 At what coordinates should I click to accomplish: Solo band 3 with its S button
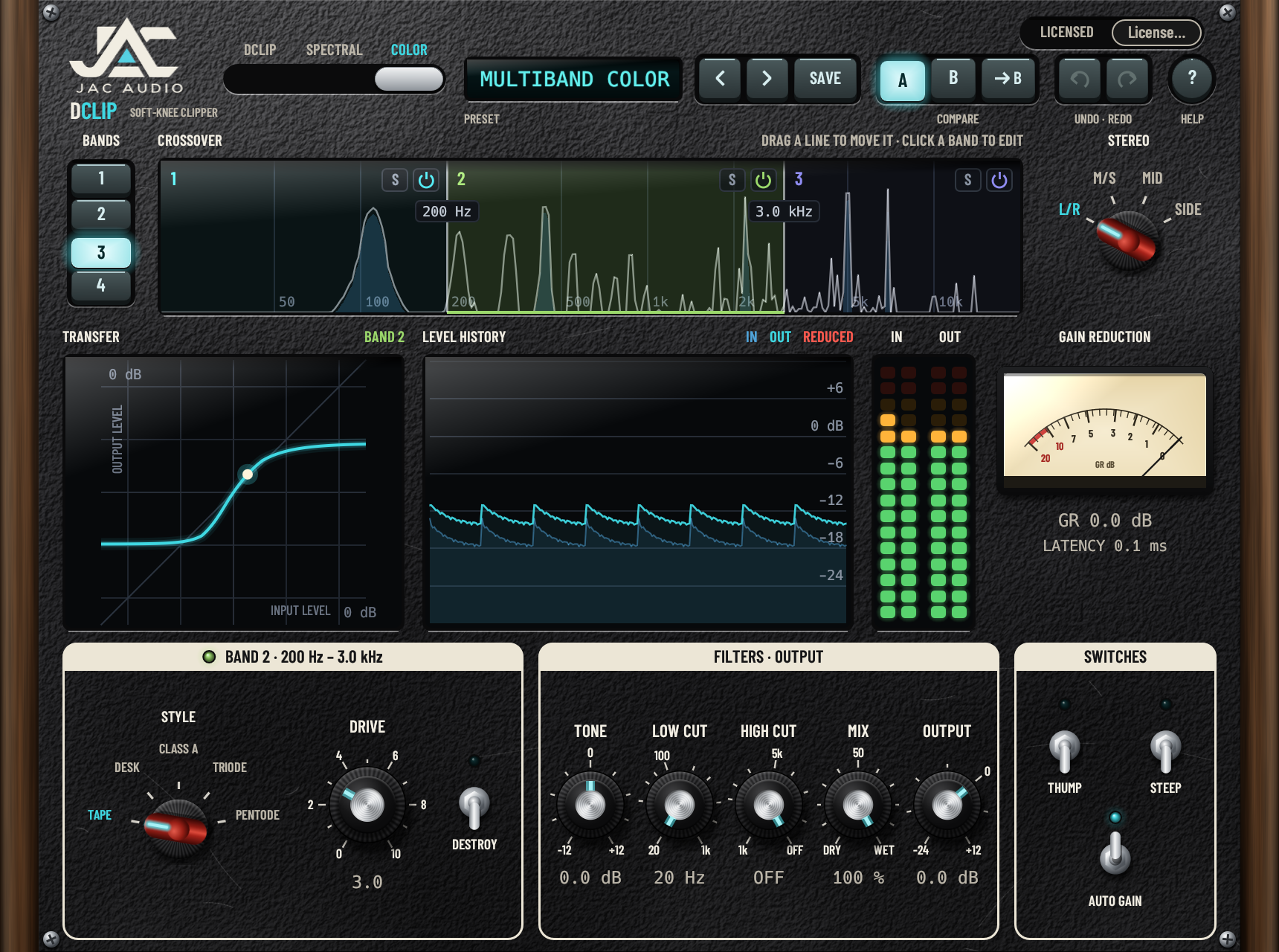click(967, 180)
